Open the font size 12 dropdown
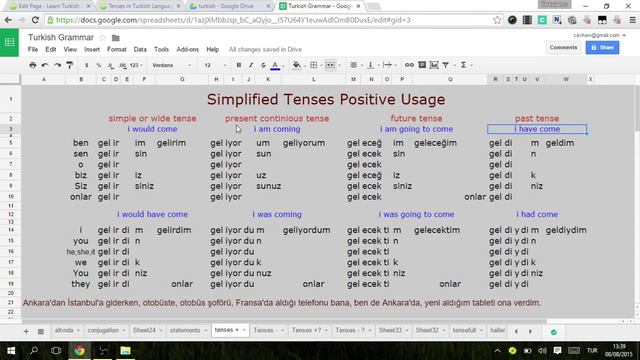The height and width of the screenshot is (360, 640). 215,65
